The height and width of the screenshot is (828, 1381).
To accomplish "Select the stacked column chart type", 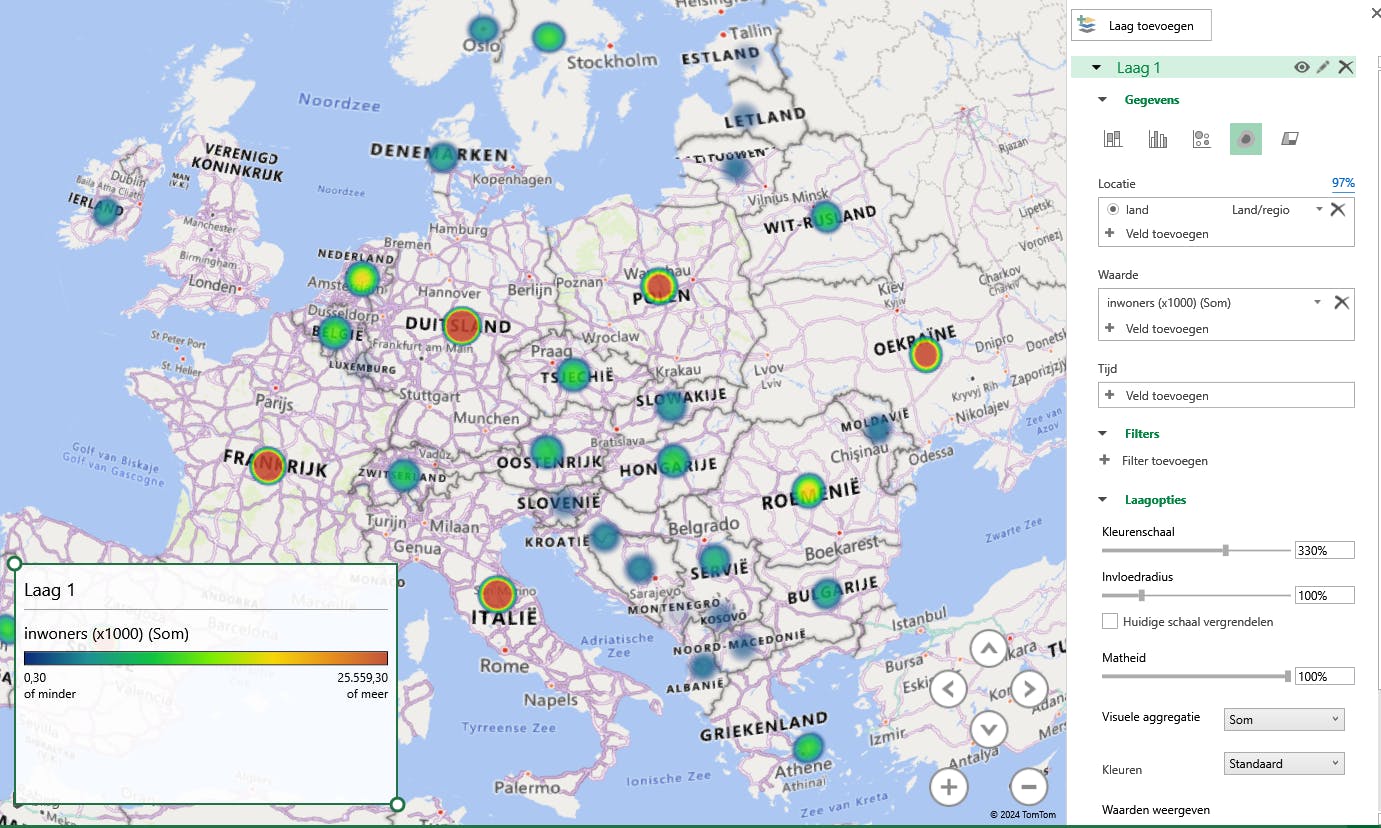I will coord(1113,139).
